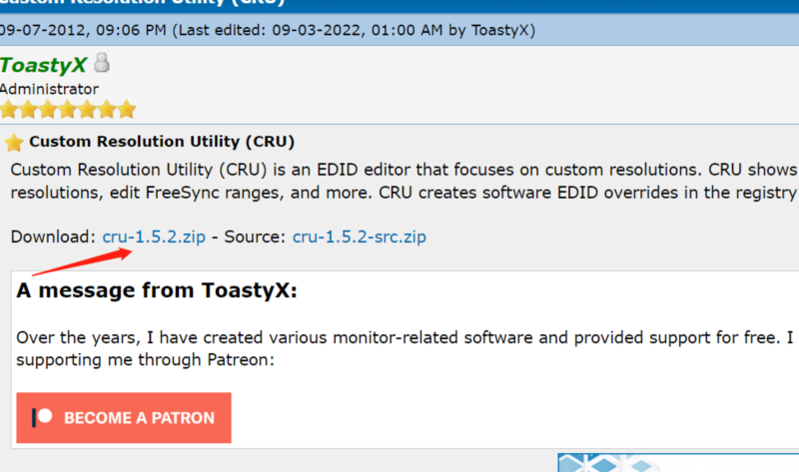
Task: Download the cru-1.5.2.zip file
Action: (x=154, y=237)
